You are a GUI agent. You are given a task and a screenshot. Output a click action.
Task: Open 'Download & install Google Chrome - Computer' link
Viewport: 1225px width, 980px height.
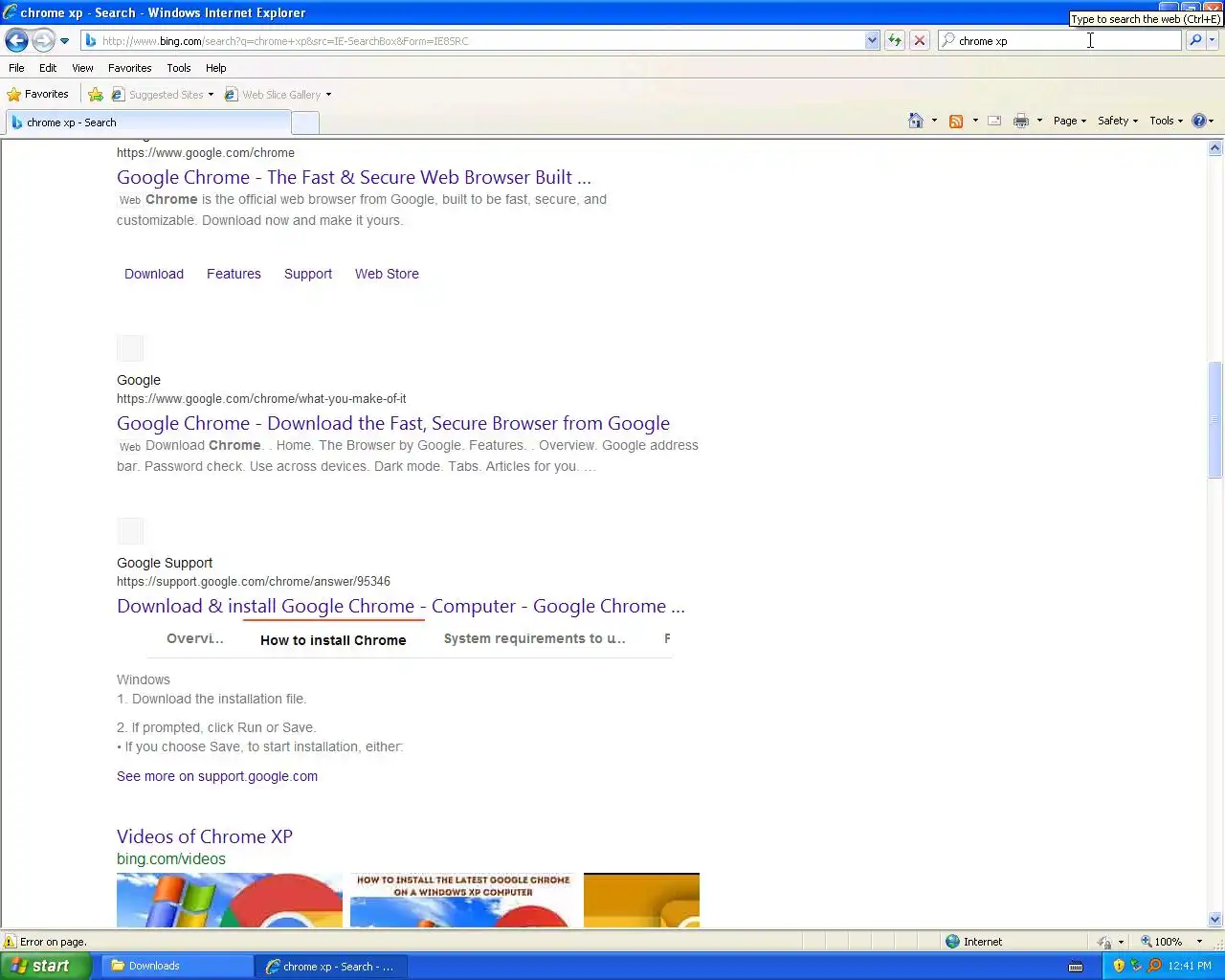(x=401, y=606)
